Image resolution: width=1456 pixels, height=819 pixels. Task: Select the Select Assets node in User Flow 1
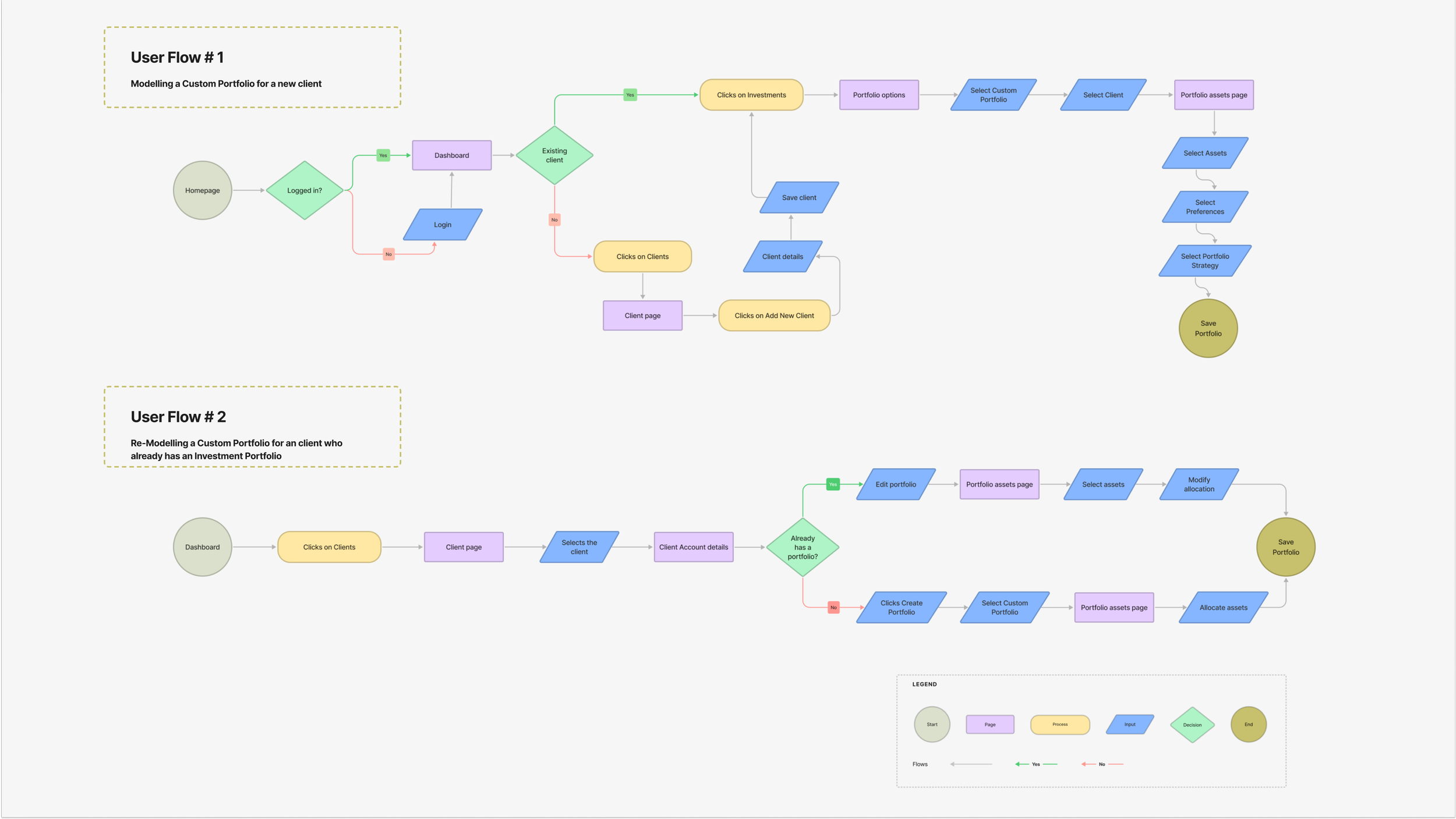point(1204,153)
